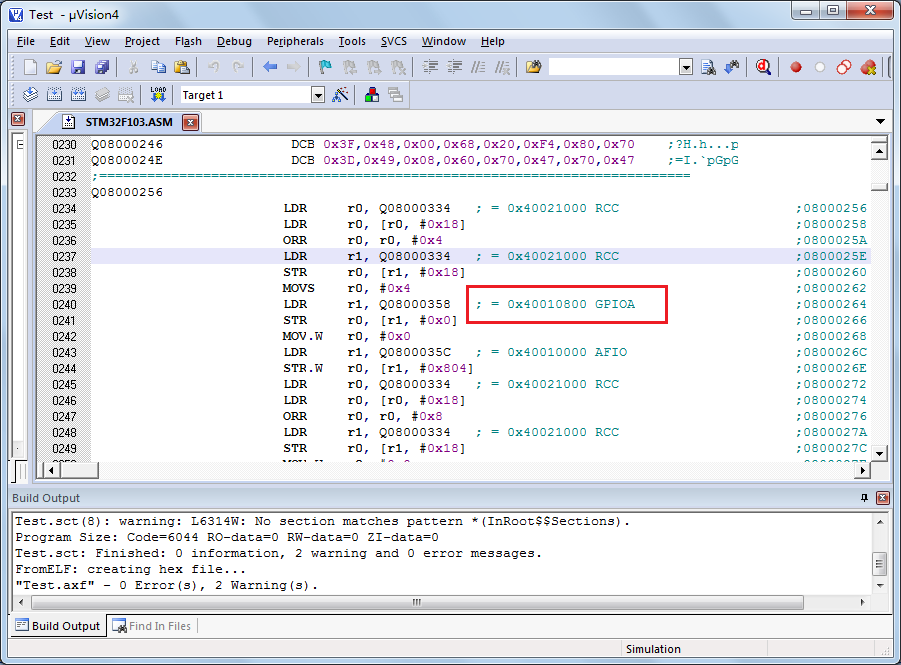Viewport: 901px width, 665px height.
Task: Start the debug session using magnifier 'd' icon
Action: tap(763, 67)
